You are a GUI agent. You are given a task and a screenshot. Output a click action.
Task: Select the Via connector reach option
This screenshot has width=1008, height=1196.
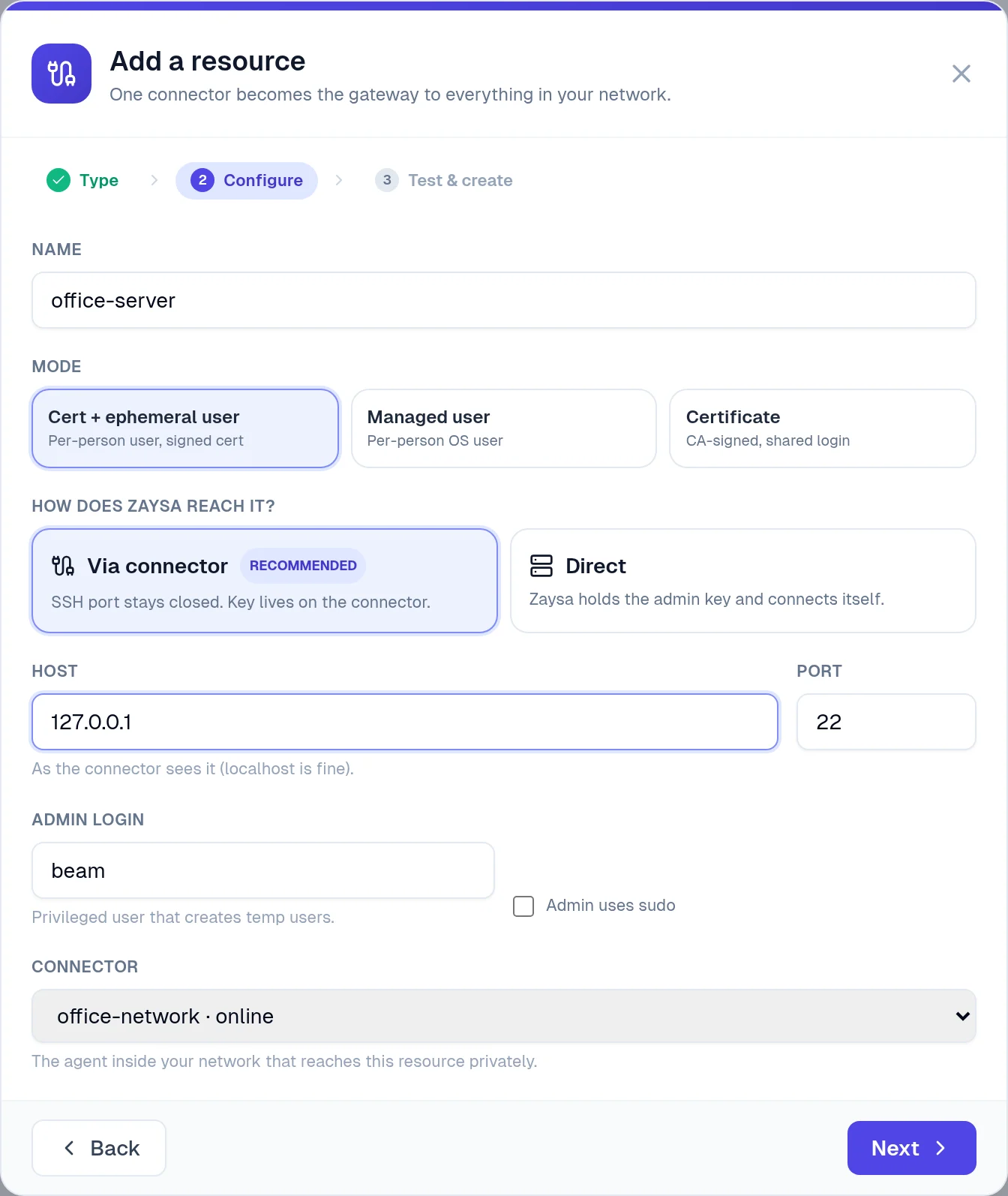point(265,581)
